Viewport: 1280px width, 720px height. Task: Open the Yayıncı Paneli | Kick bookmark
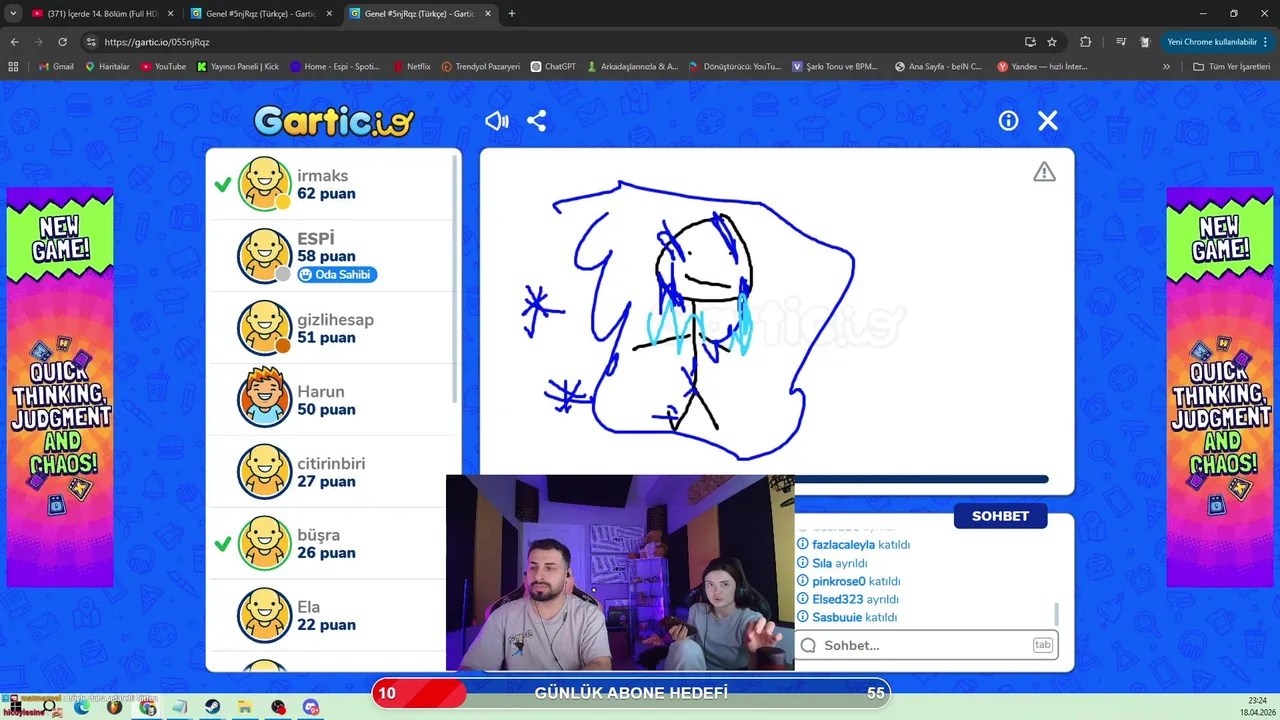[x=238, y=66]
